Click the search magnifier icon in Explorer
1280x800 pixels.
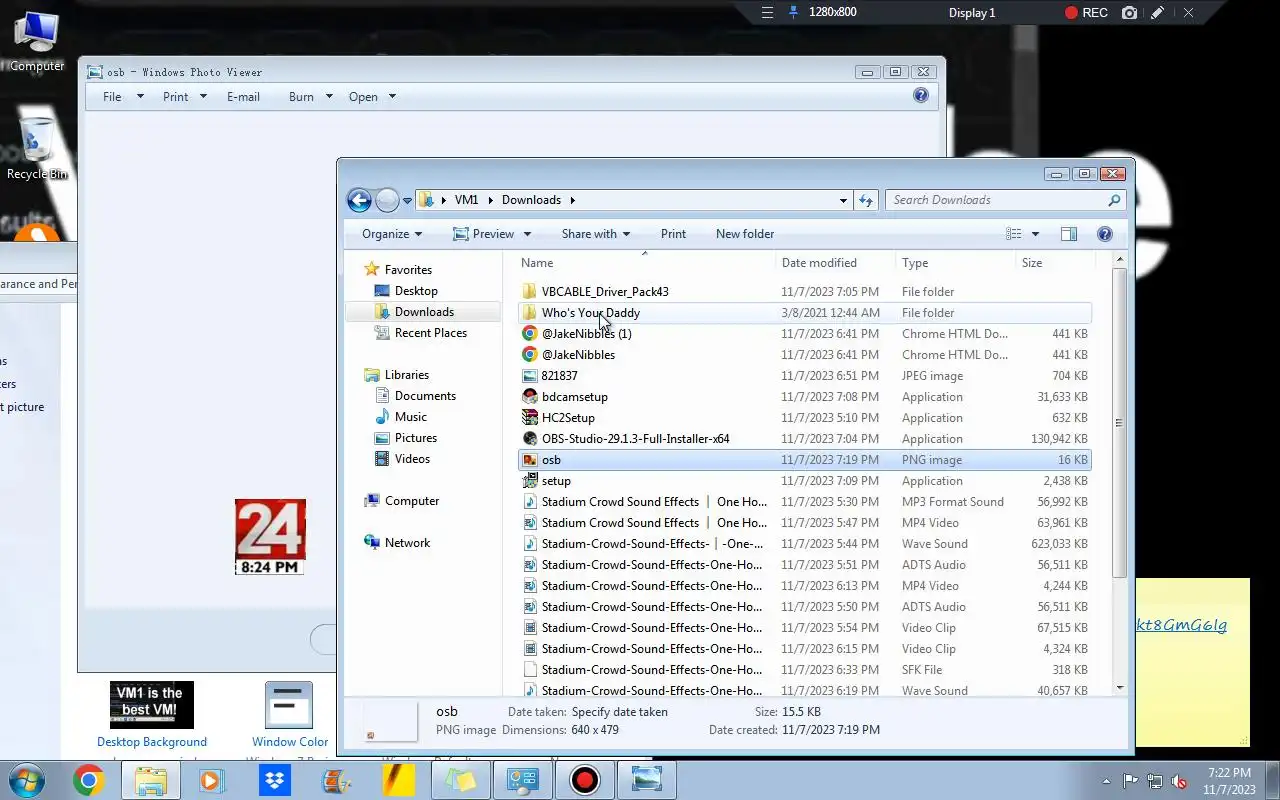[x=1114, y=200]
